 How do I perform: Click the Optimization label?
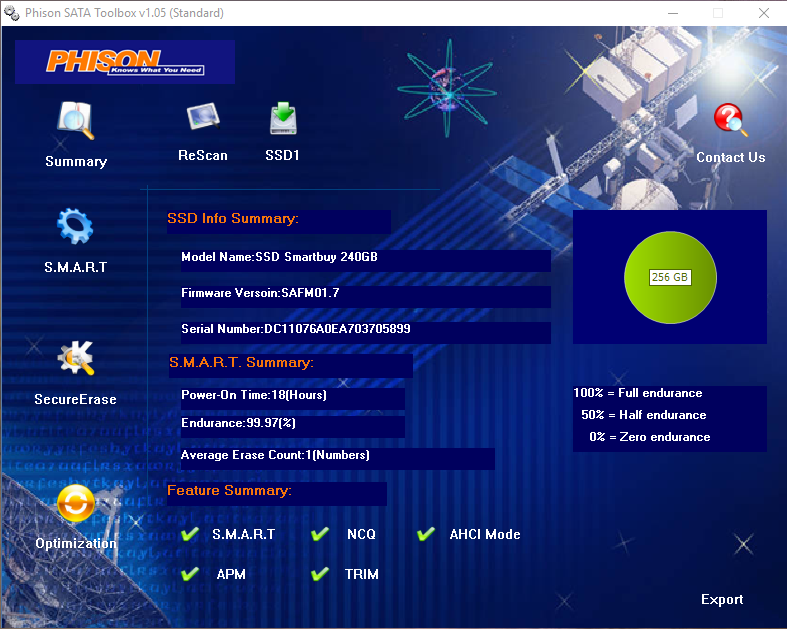point(76,544)
